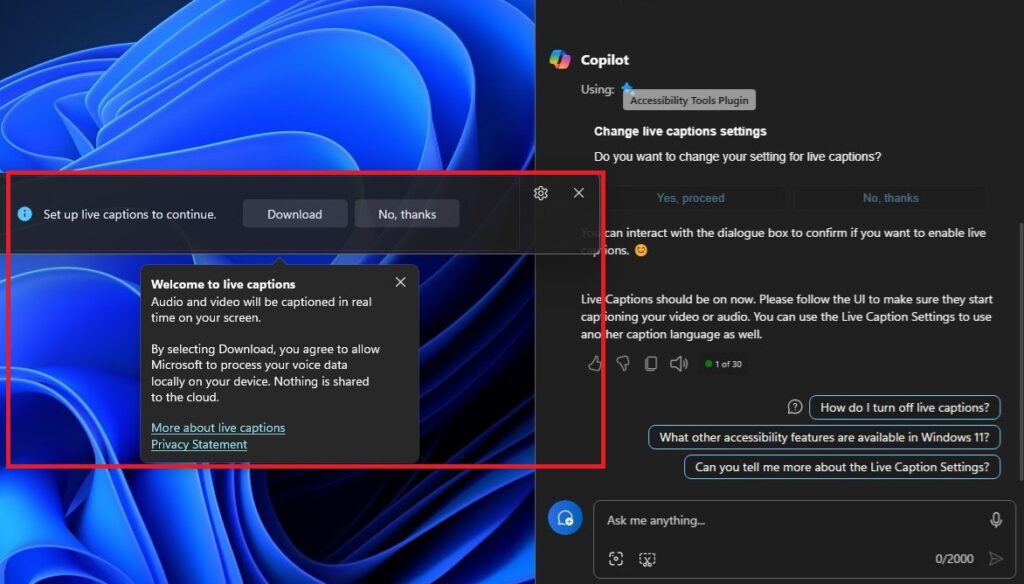Click the blue info icon in captions bar
Screen dimensions: 1024x584
[x=25, y=214]
